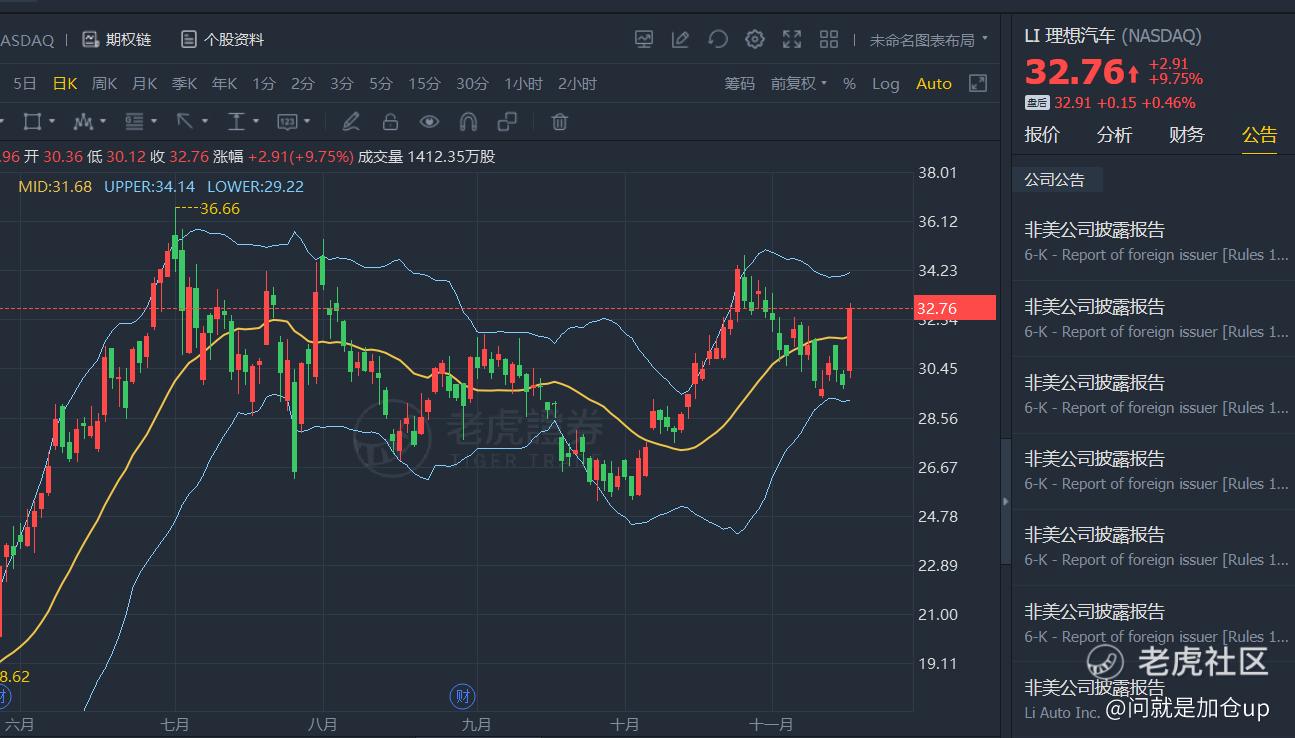1295x738 pixels.
Task: Toggle Auto scale
Action: pos(934,84)
